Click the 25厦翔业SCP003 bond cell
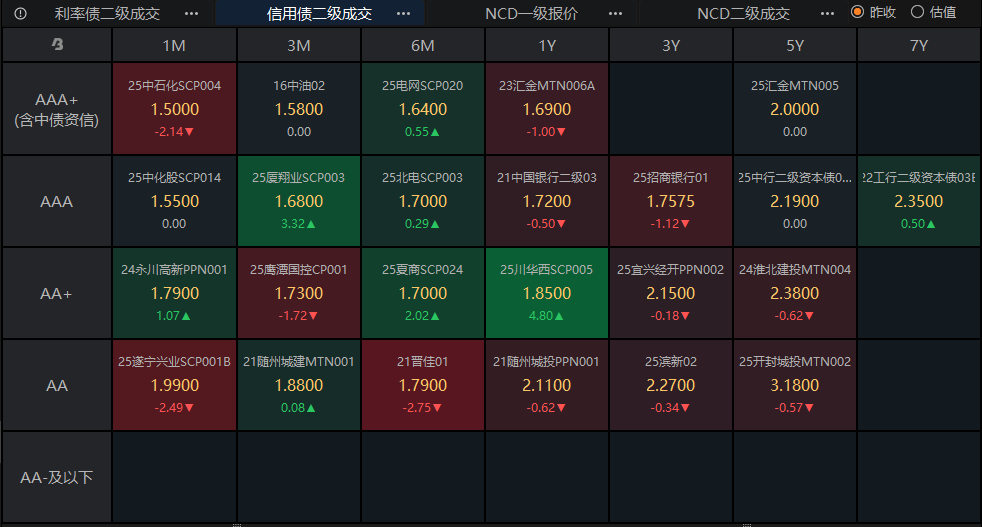Screen dimensions: 982x527 298,201
